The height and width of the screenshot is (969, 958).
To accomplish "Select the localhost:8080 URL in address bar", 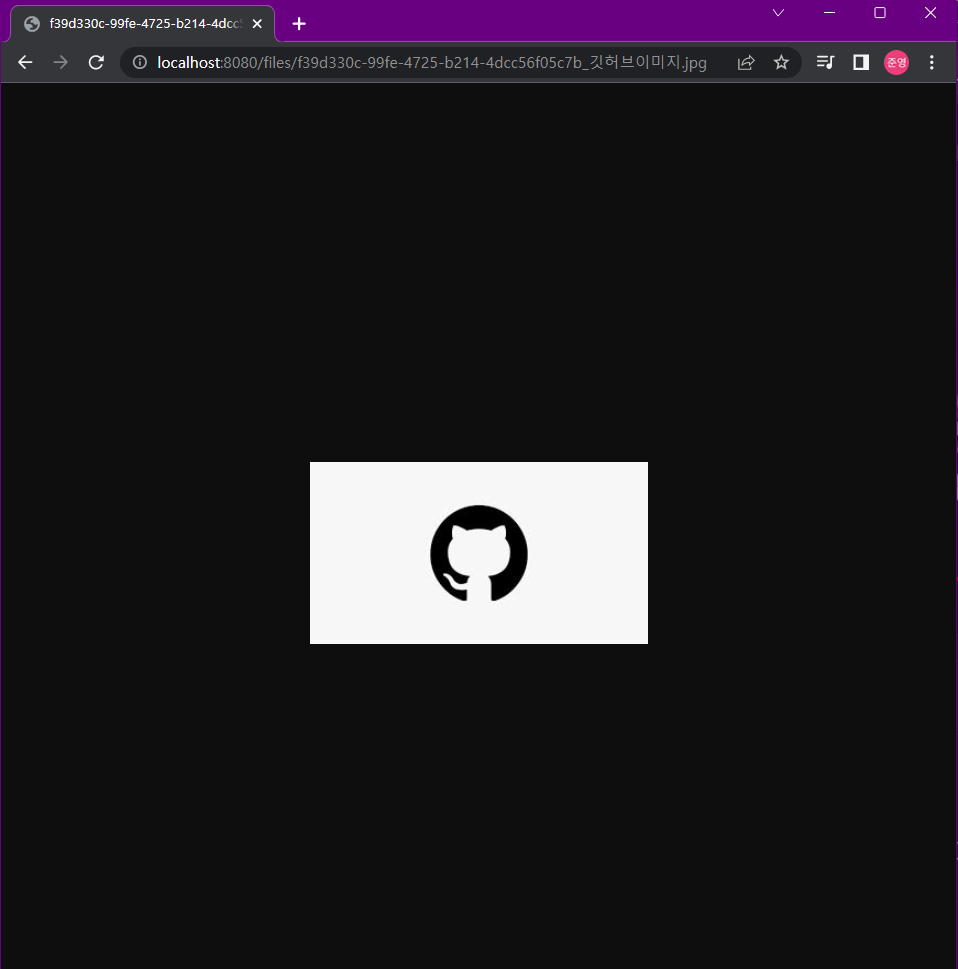I will click(431, 62).
